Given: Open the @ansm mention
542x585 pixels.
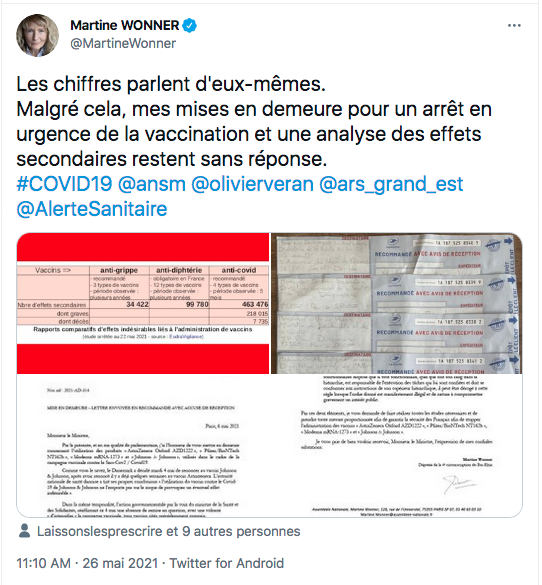Looking at the screenshot, I should coord(152,184).
